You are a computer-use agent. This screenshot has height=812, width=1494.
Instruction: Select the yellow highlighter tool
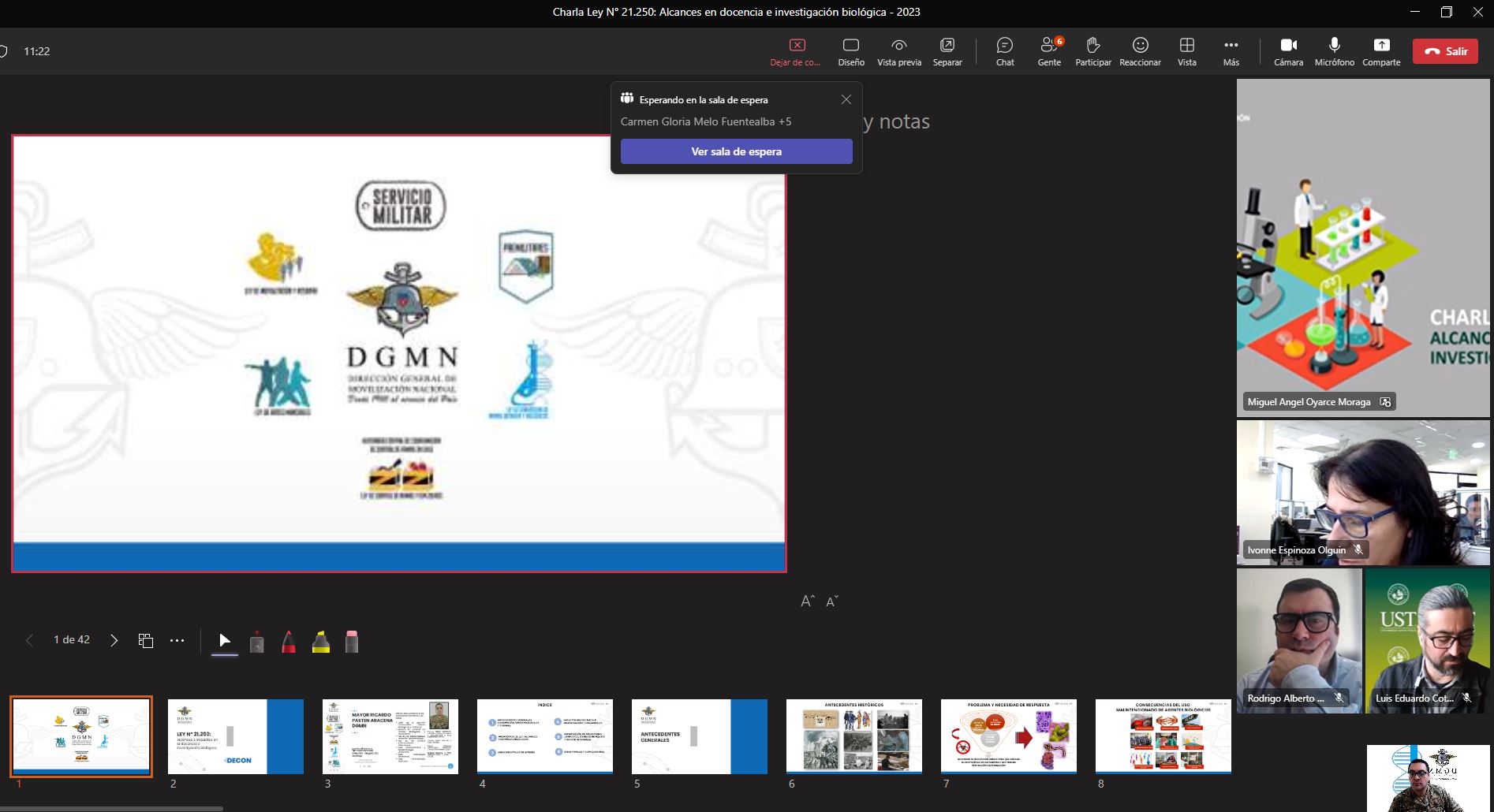(x=321, y=642)
